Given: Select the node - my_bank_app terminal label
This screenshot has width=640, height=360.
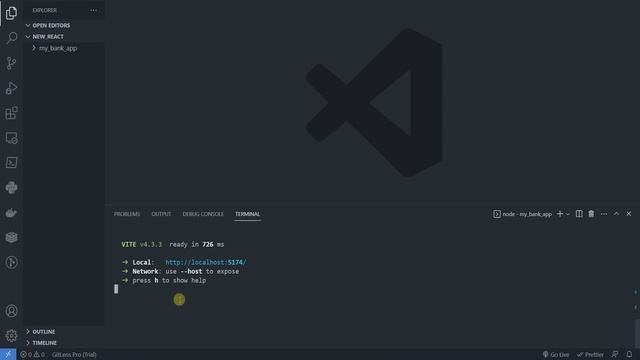Looking at the screenshot, I should pyautogui.click(x=522, y=214).
